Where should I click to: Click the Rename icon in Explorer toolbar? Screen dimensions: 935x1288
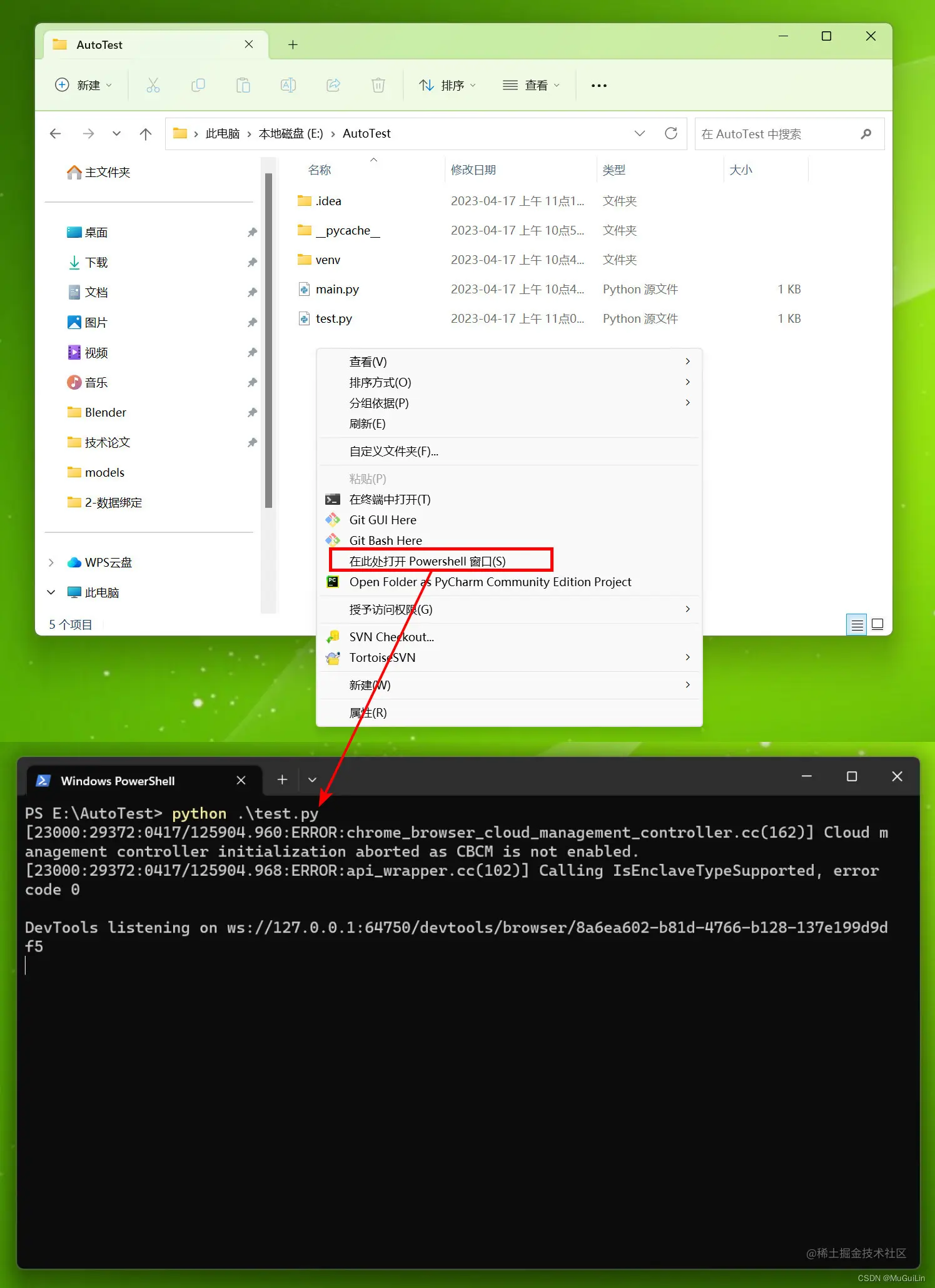point(288,85)
